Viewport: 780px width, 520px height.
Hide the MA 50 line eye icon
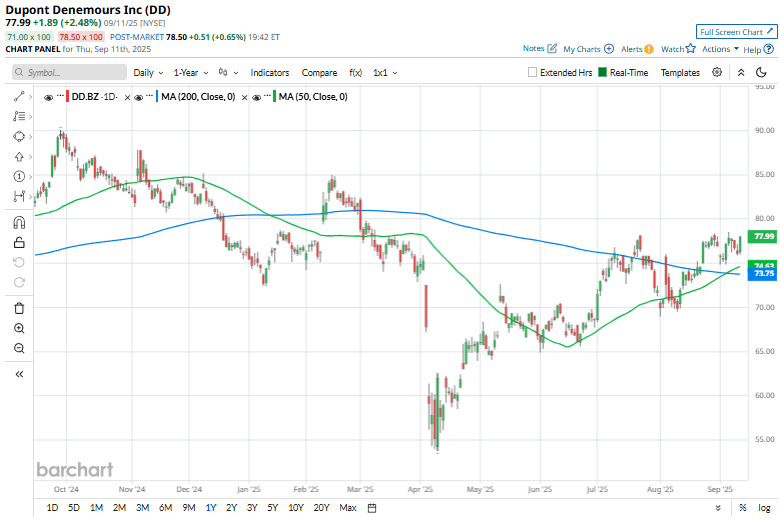[x=257, y=98]
